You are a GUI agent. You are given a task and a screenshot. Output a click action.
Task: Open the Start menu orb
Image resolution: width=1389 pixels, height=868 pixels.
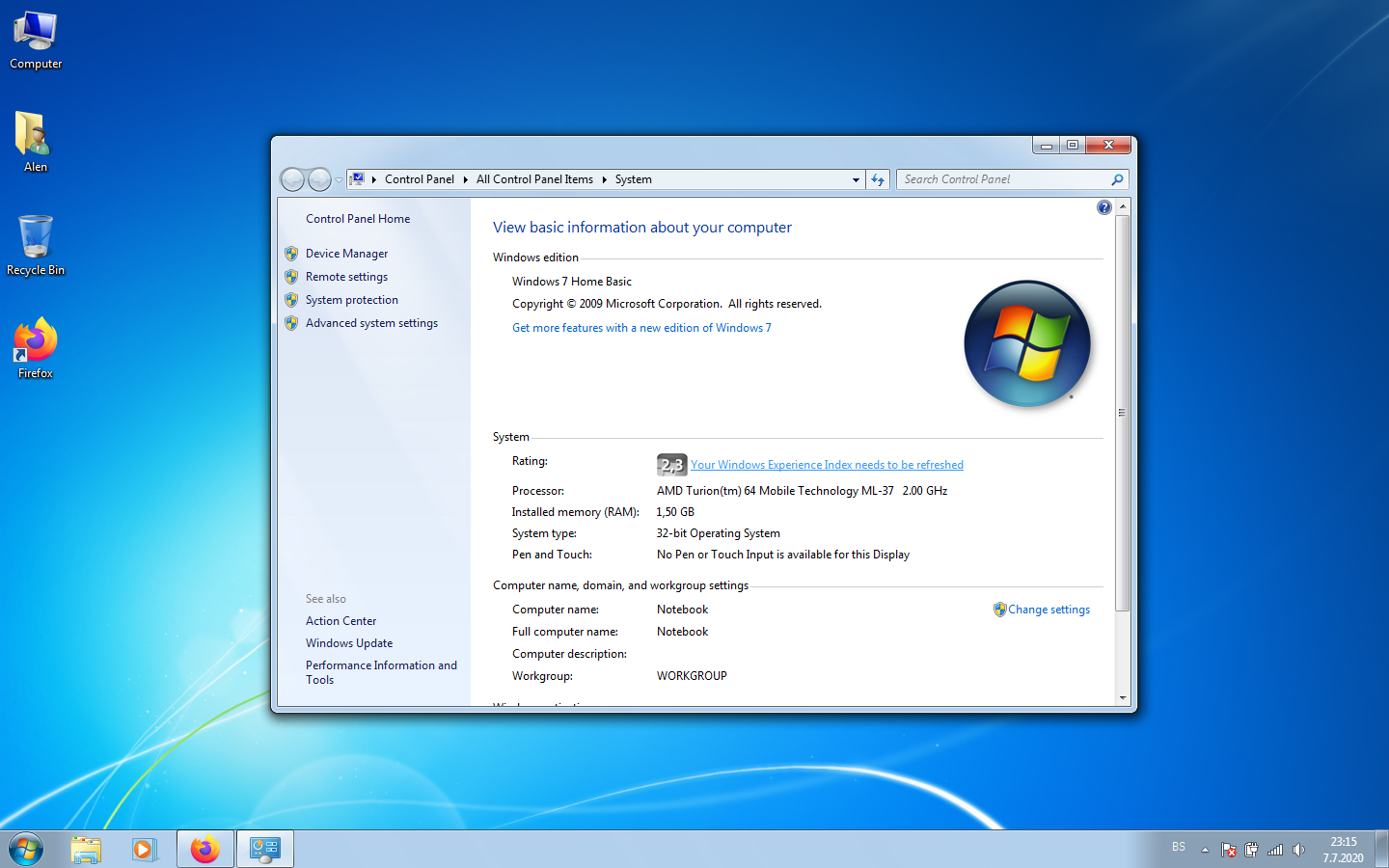pyautogui.click(x=26, y=850)
